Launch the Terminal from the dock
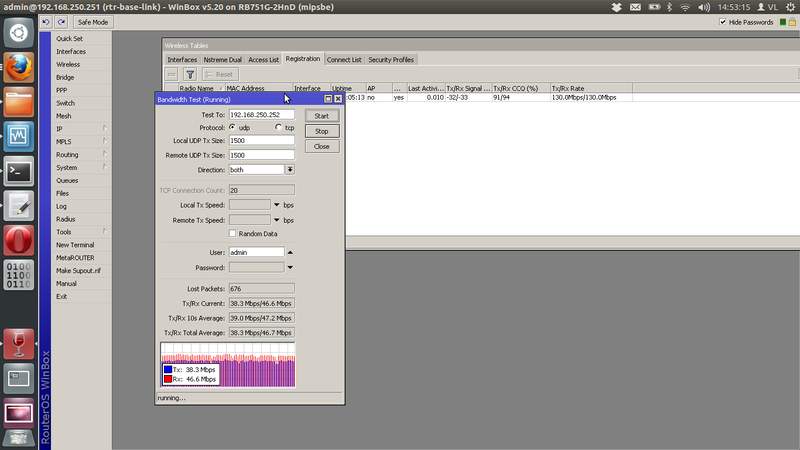 pyautogui.click(x=18, y=170)
